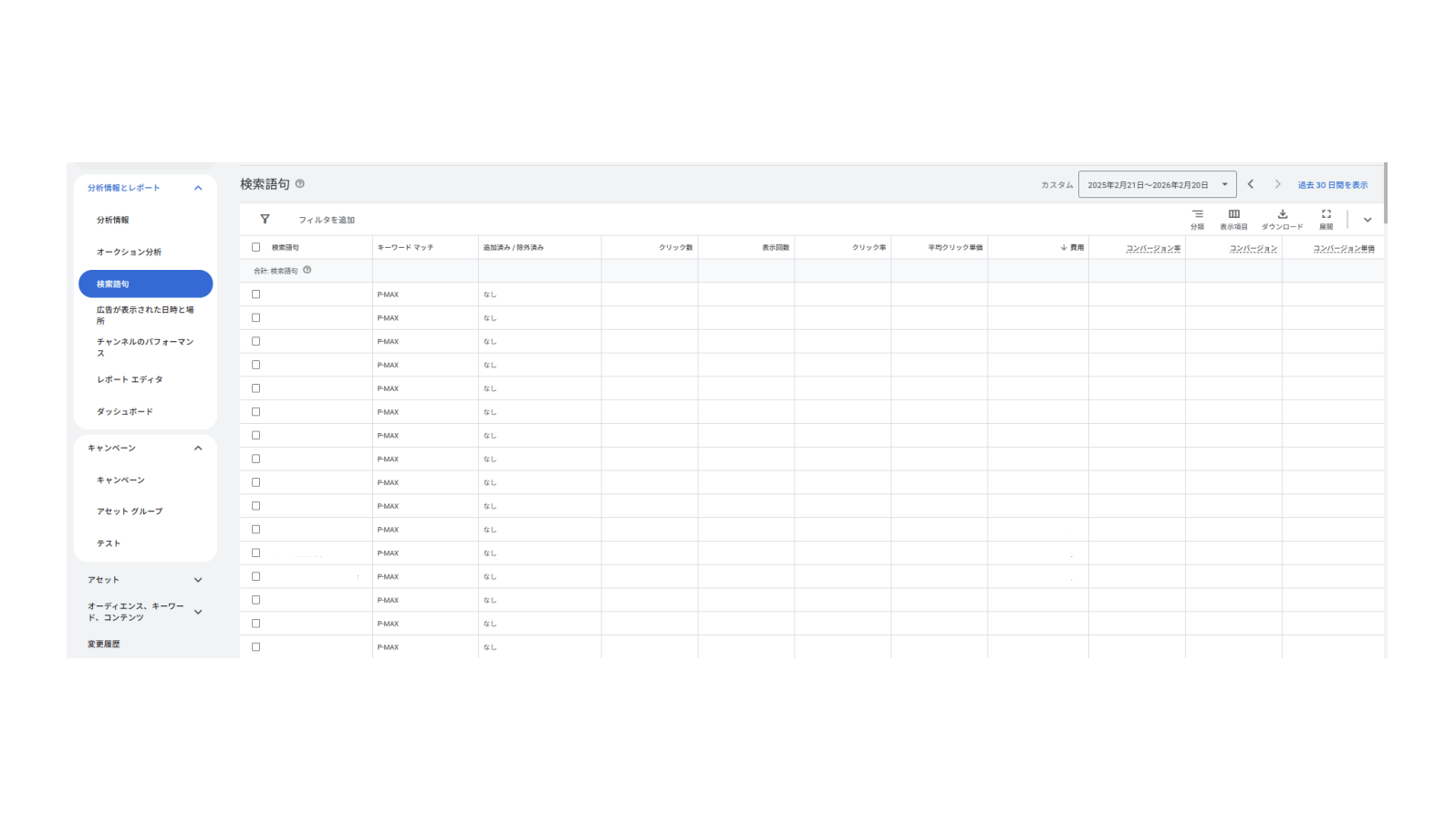Toggle the select-all checkbox in table header
Viewport: 1456px width, 816px height.
pos(256,247)
